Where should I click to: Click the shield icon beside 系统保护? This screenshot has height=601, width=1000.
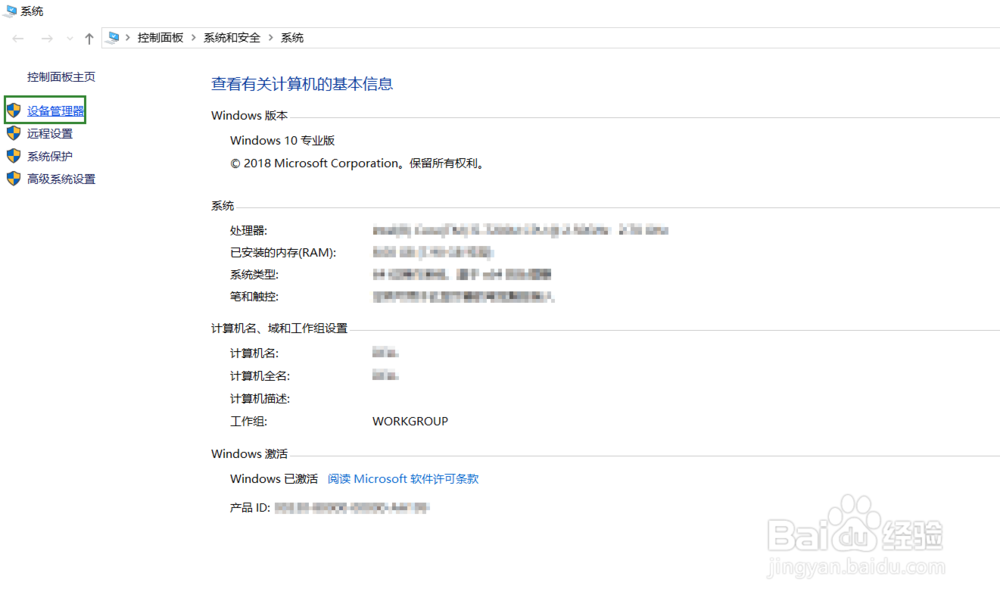coord(14,156)
